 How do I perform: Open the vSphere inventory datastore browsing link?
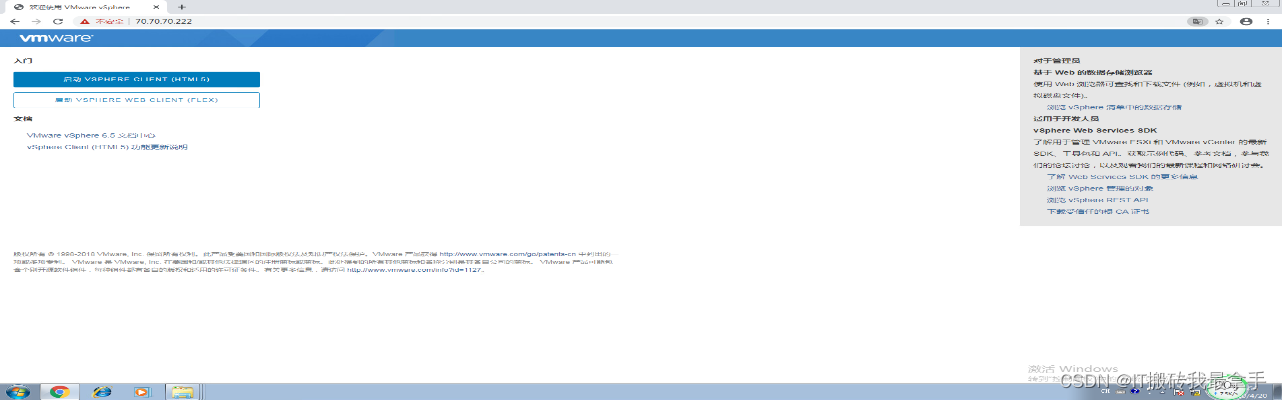[1114, 106]
